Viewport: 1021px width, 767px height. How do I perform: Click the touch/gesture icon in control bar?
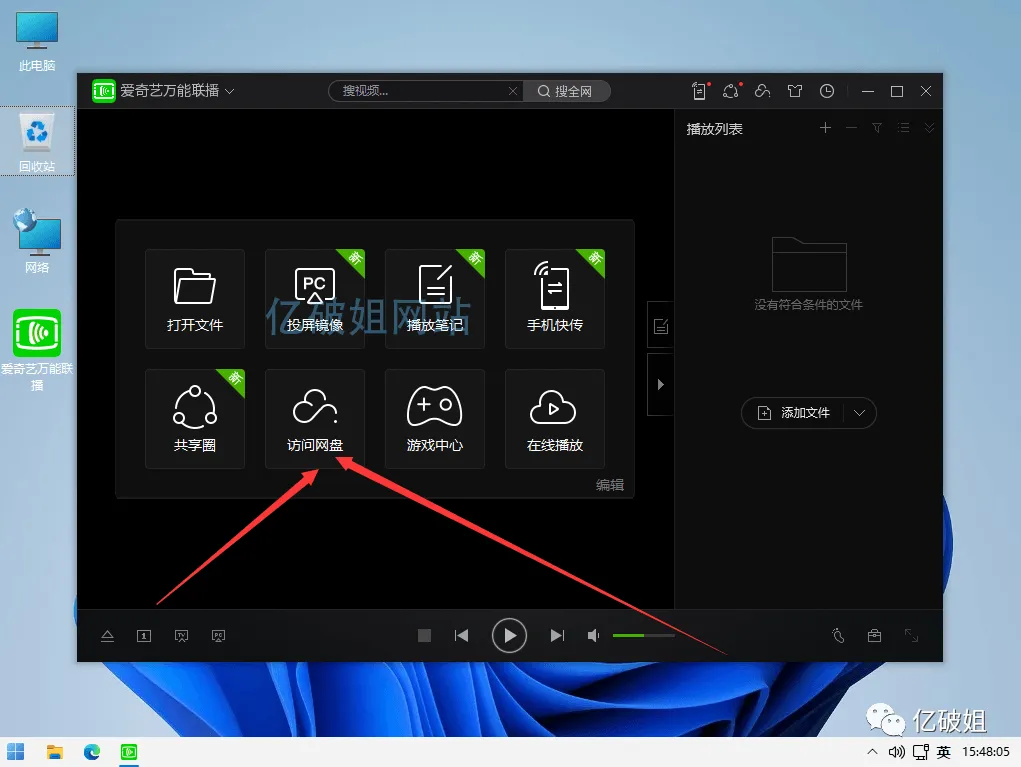point(838,635)
